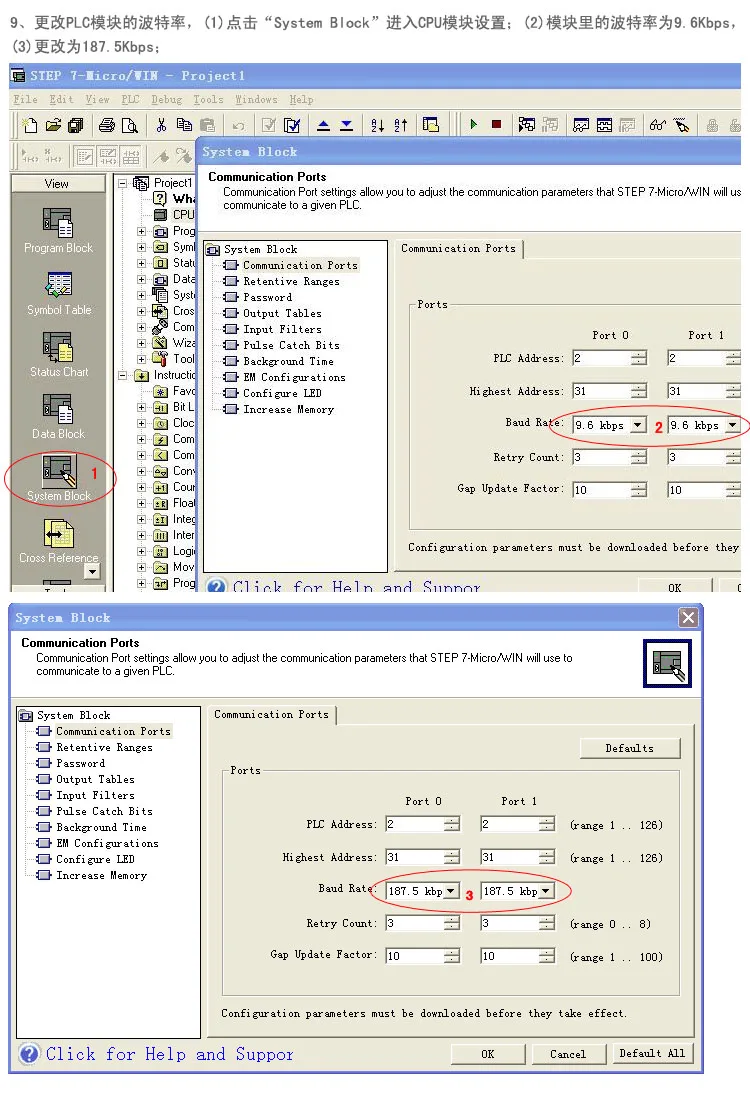This screenshot has width=750, height=1094.
Task: Open Status Chart in the View bar
Action: coord(59,354)
